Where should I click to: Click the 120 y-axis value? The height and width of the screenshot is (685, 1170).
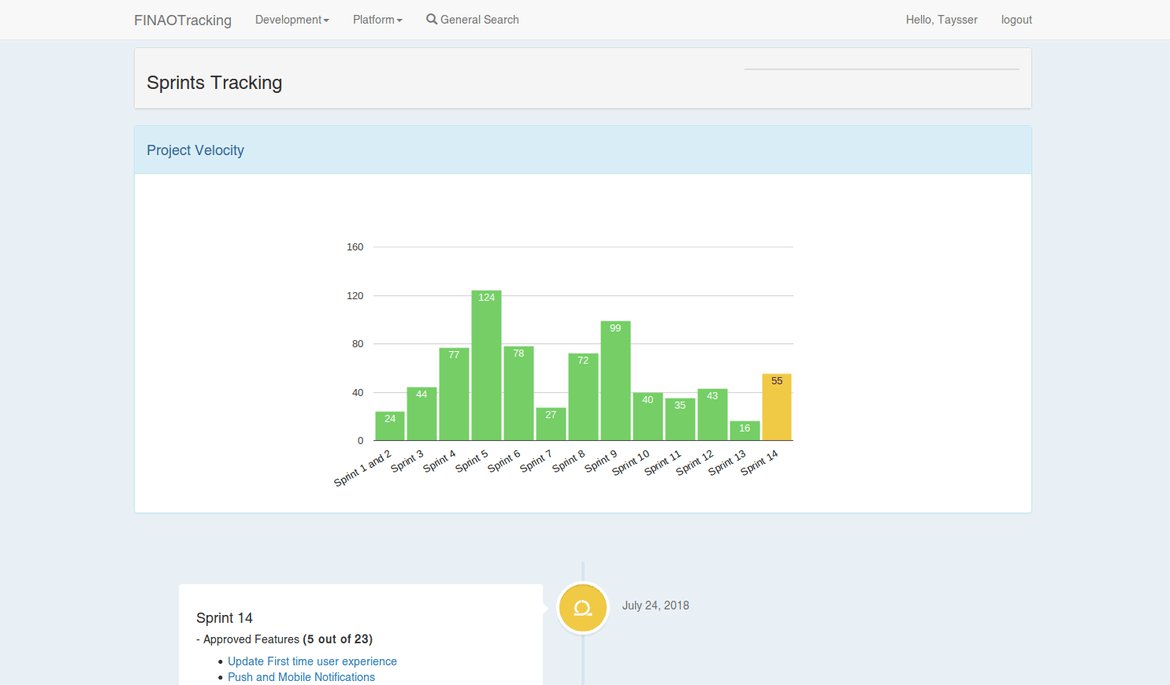[355, 295]
